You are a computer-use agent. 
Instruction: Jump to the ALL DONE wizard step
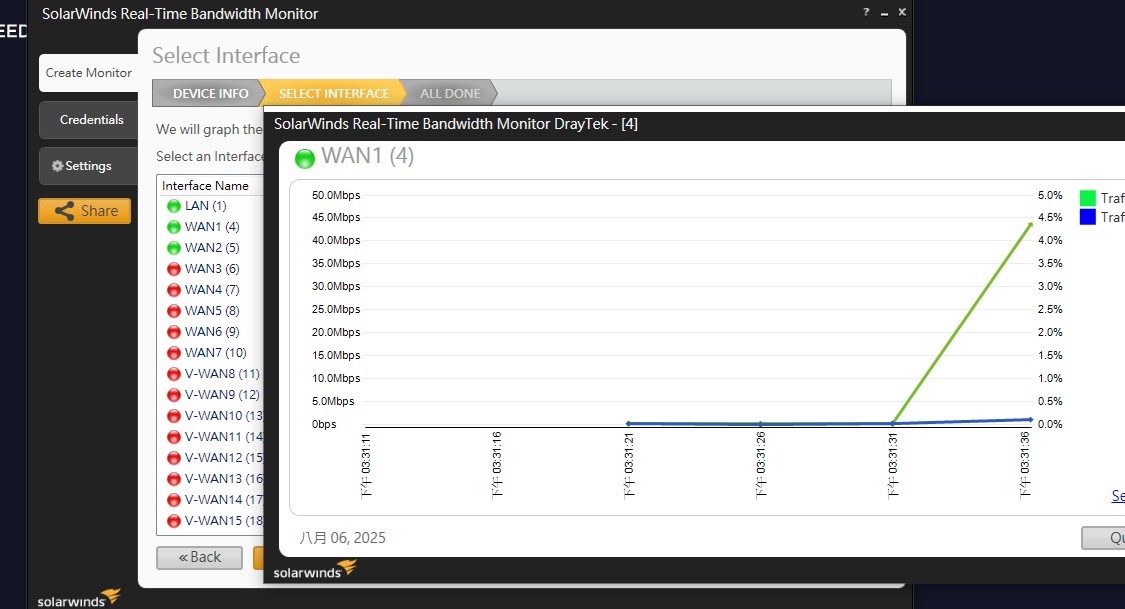pos(450,94)
